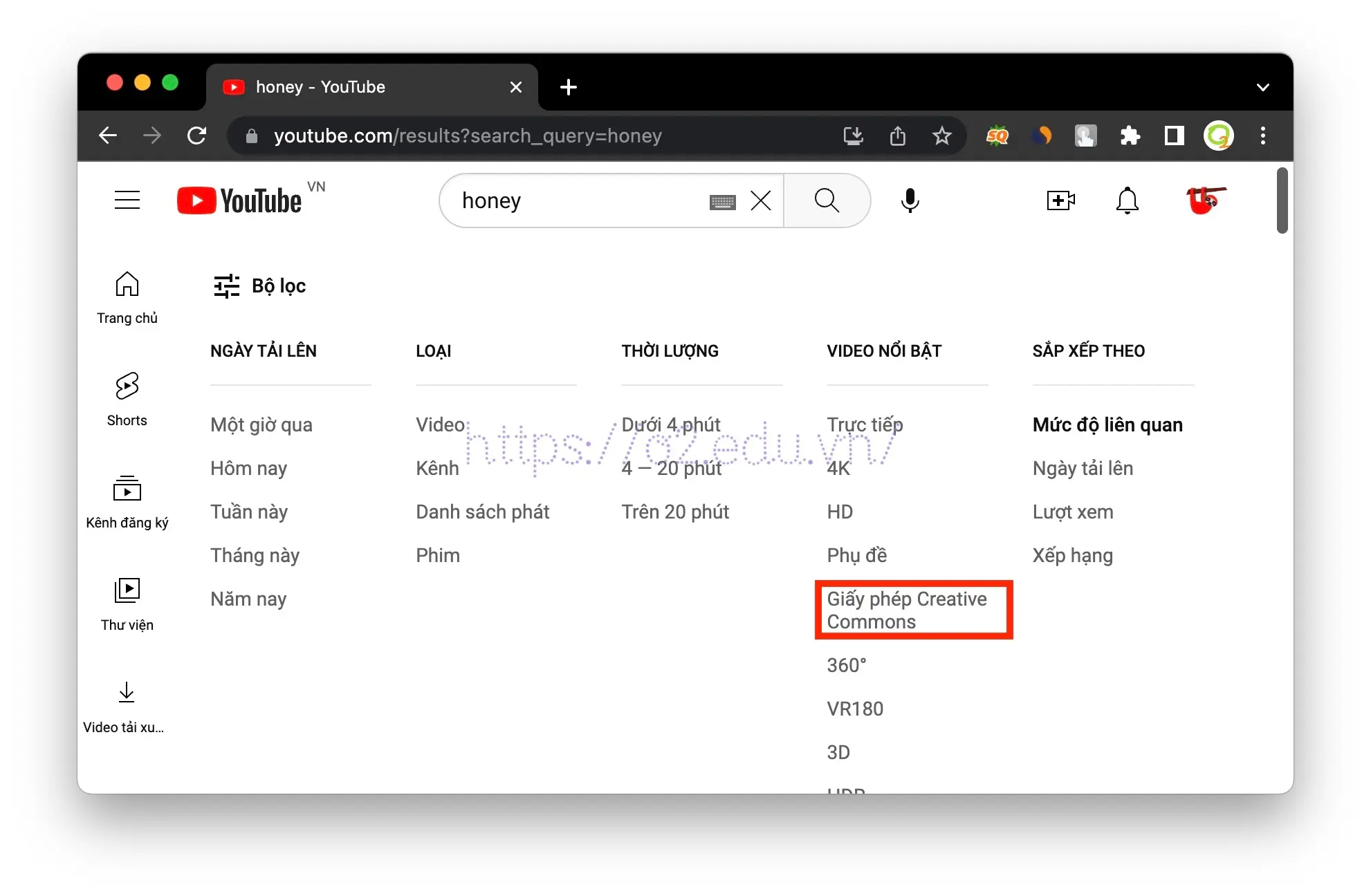Sort by Lượt xem
The width and height of the screenshot is (1371, 896).
[x=1073, y=512]
